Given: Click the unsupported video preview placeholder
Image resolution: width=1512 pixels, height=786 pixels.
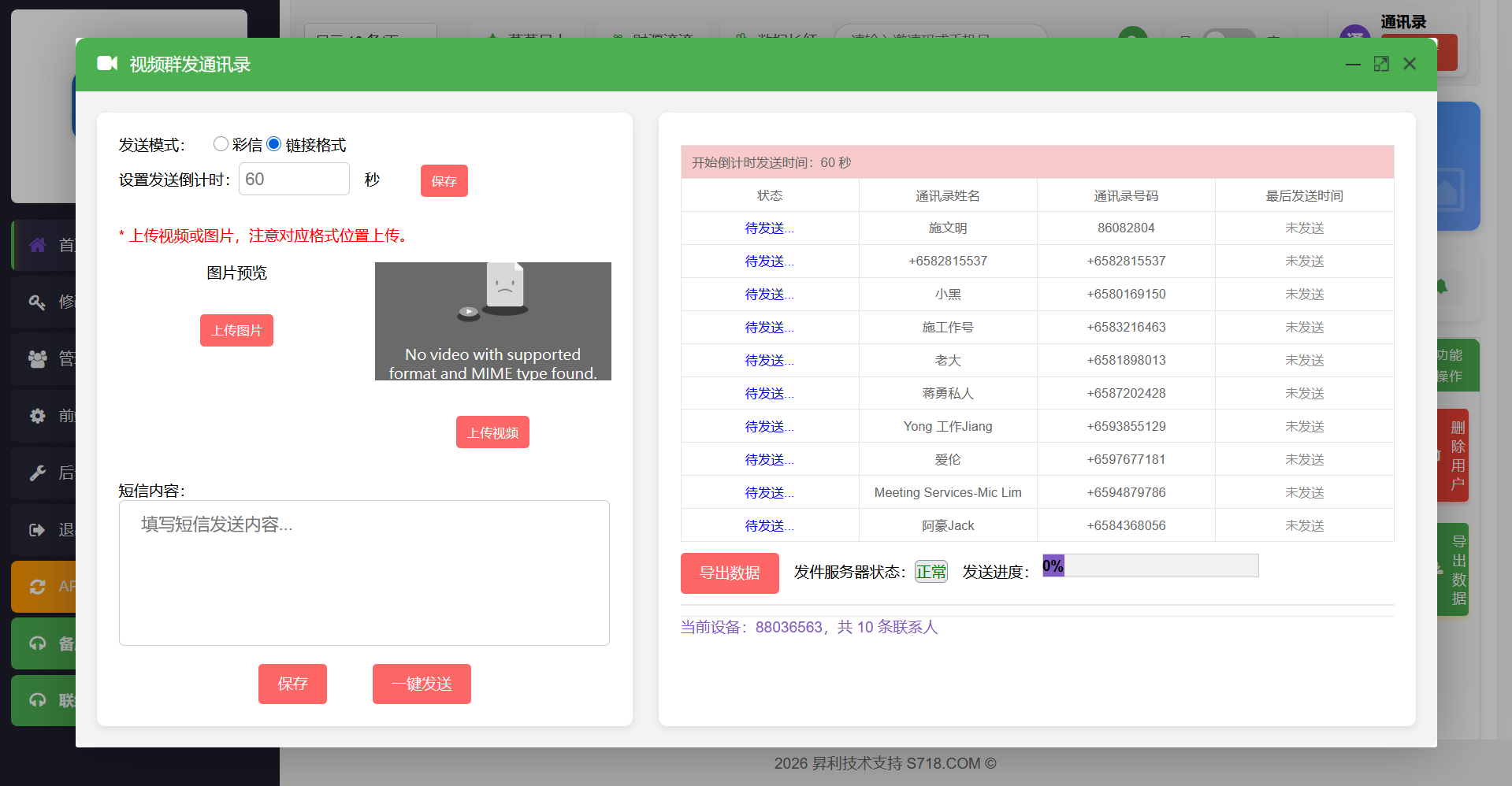Looking at the screenshot, I should 492,321.
